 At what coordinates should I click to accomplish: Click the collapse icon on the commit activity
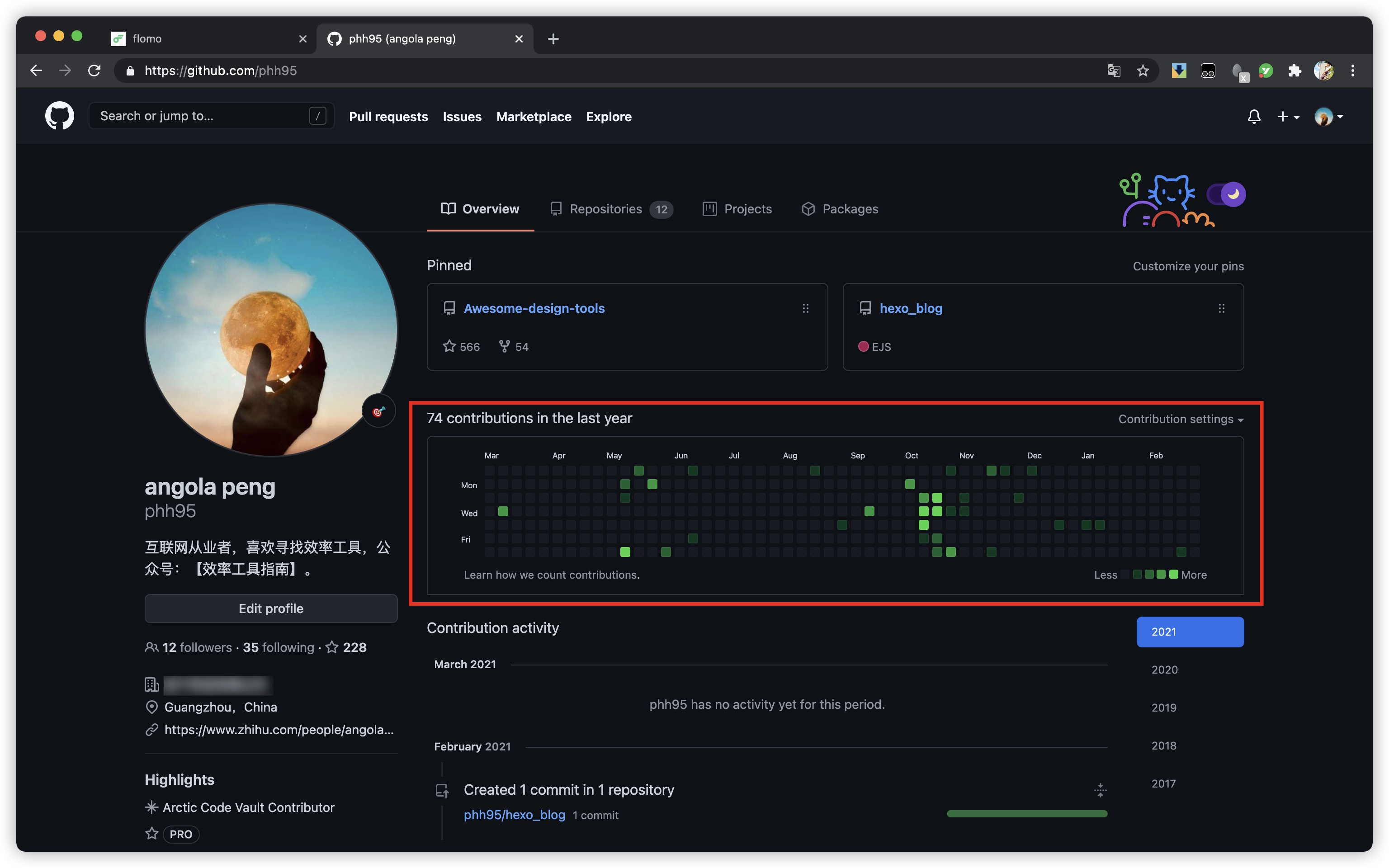coord(1100,790)
